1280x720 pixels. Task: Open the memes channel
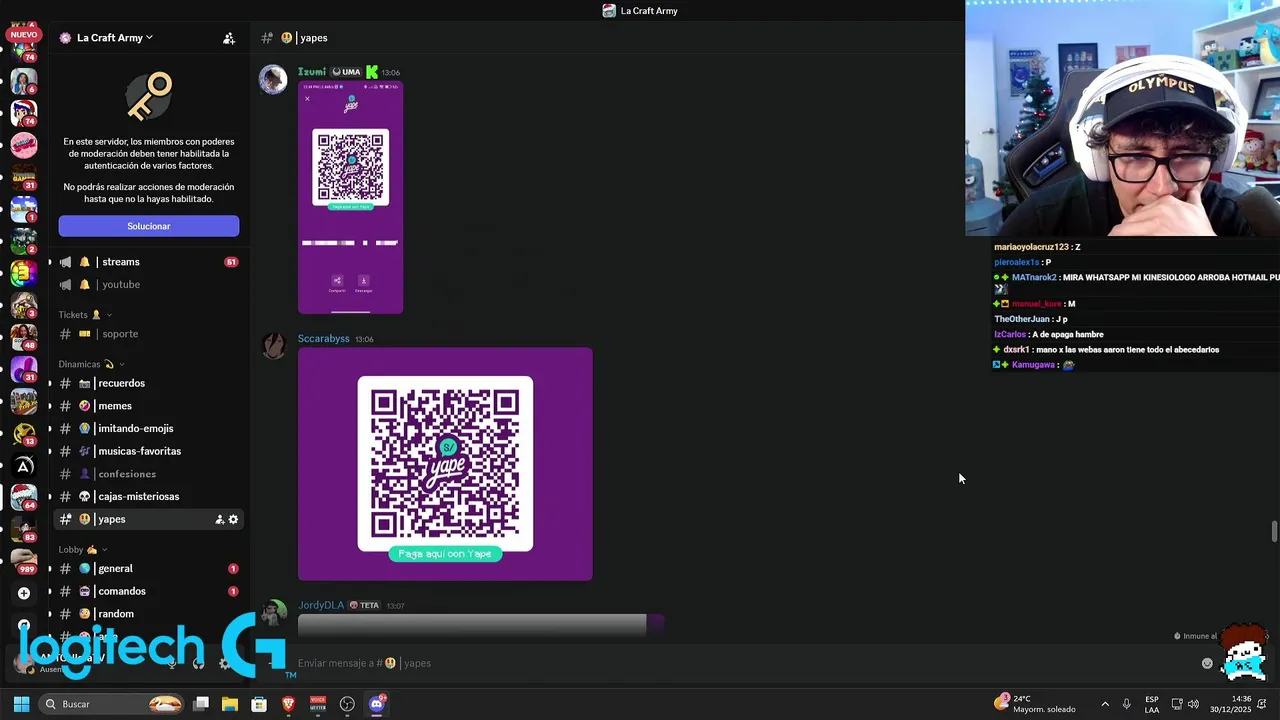pos(146,406)
